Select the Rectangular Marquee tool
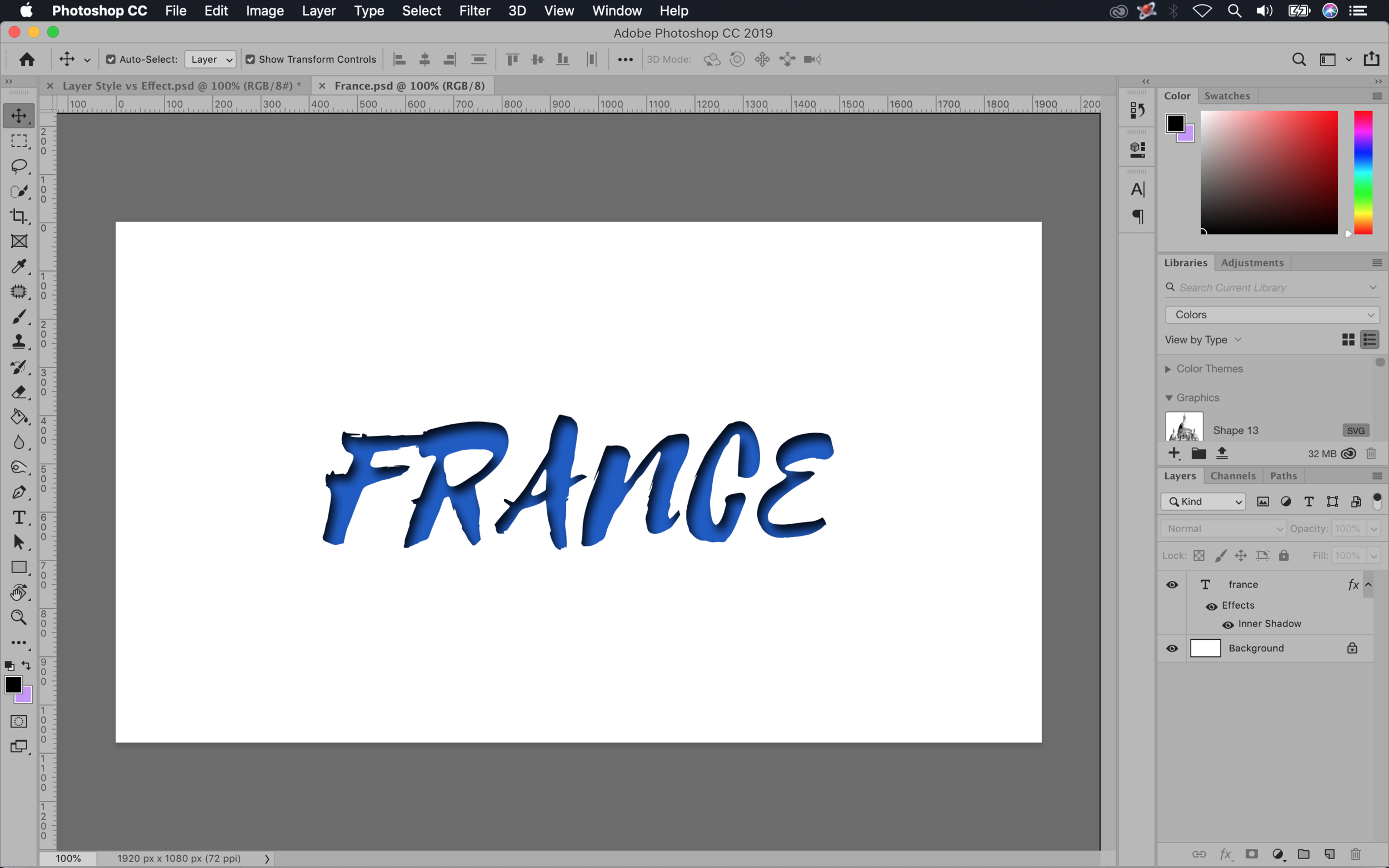The width and height of the screenshot is (1389, 868). point(19,141)
